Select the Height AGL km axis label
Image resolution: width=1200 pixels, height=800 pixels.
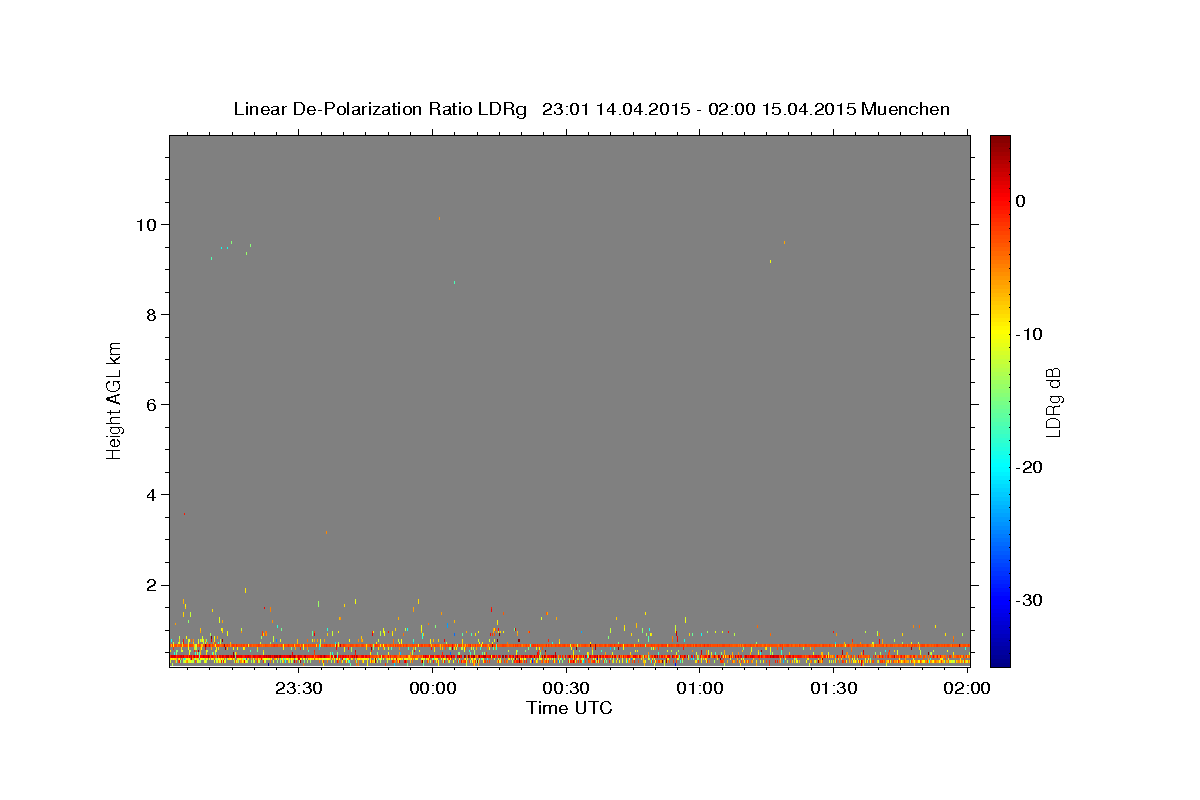[x=115, y=400]
